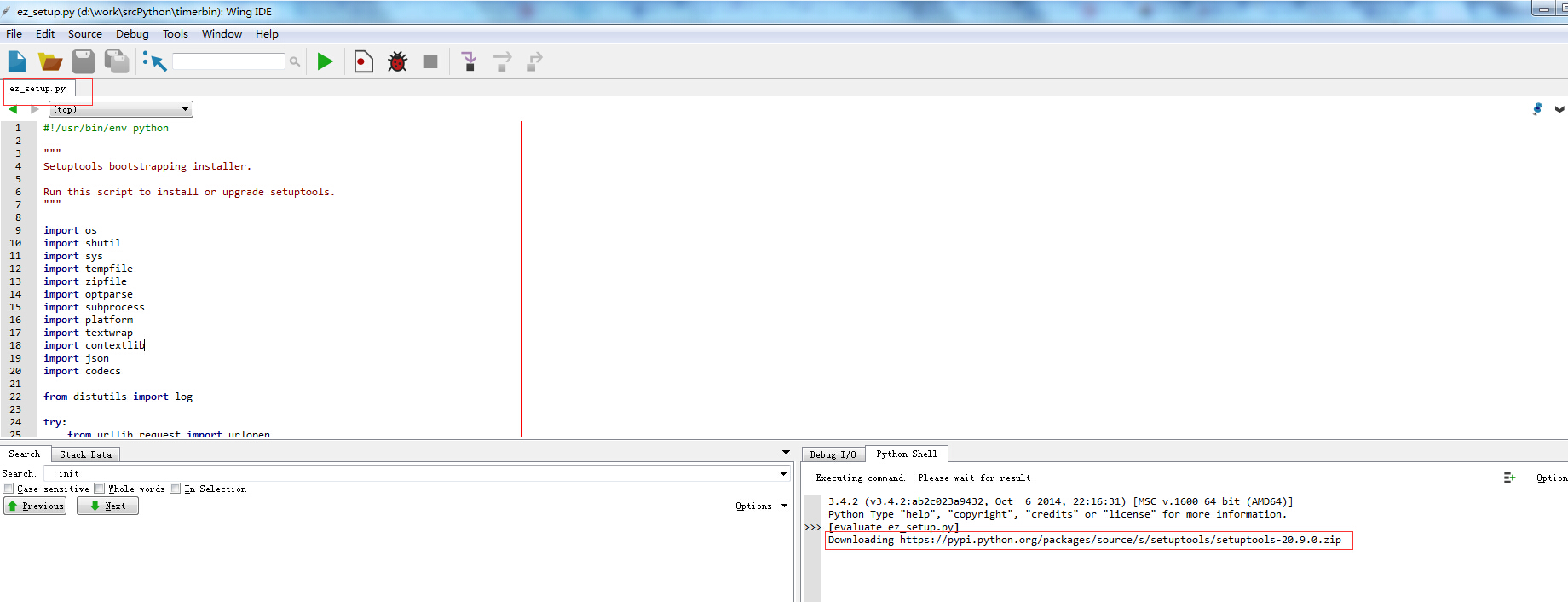Screen dimensions: 1568x602
Task: Click line number 22 in the gutter
Action: point(15,397)
